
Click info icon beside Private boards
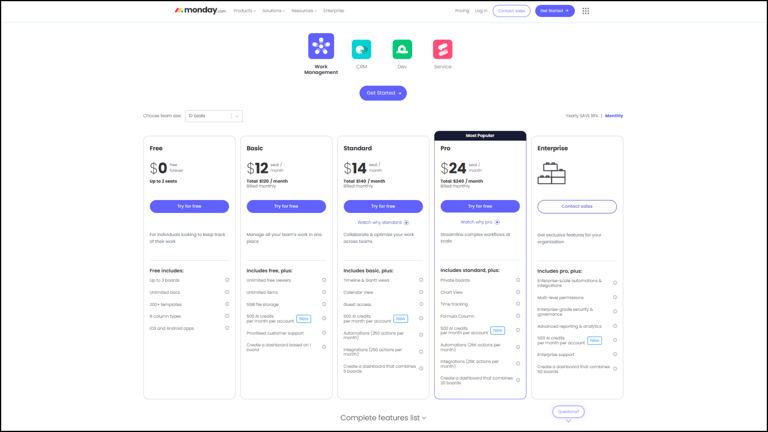518,280
